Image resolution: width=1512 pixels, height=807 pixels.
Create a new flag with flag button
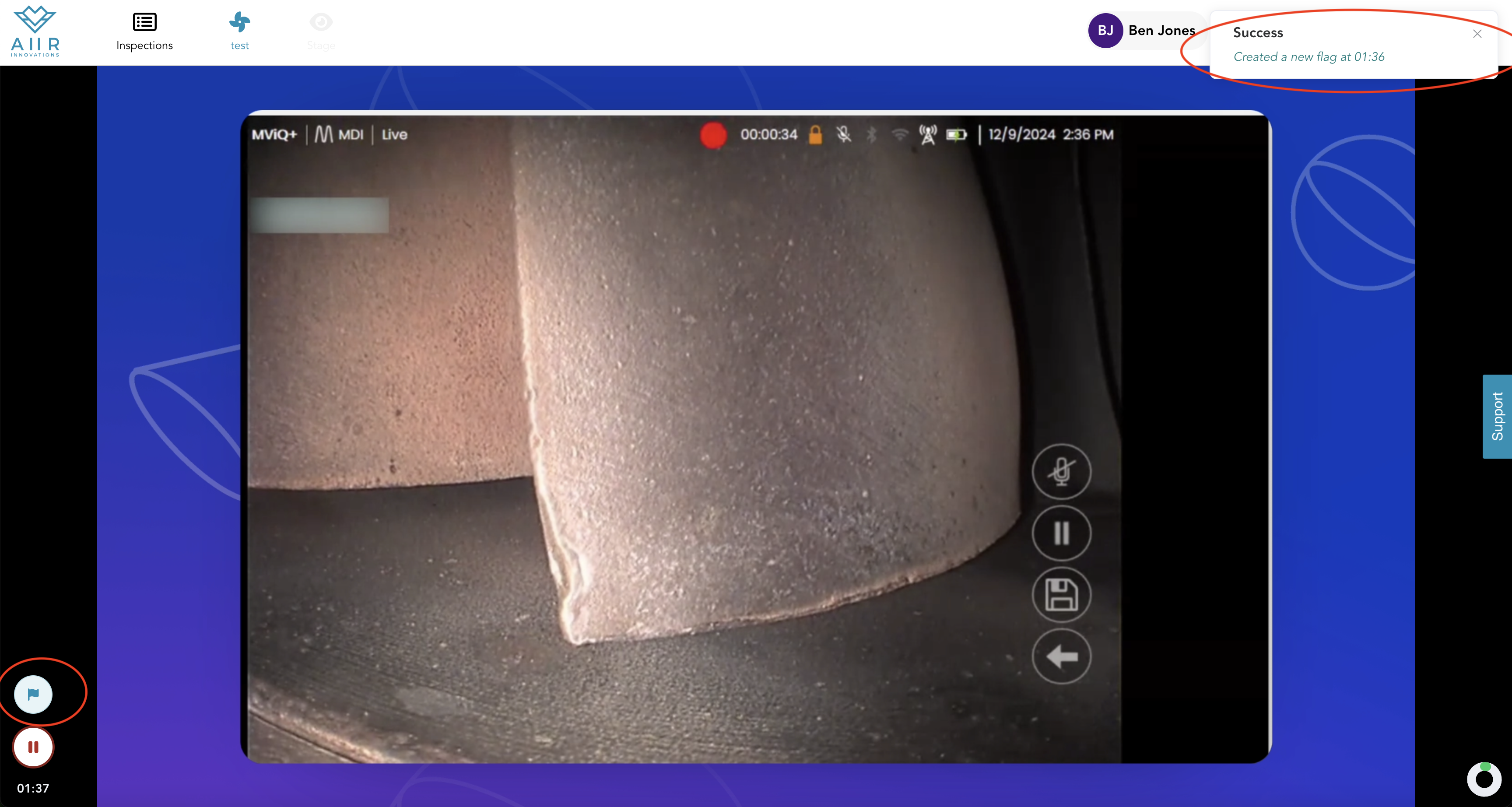click(x=33, y=695)
